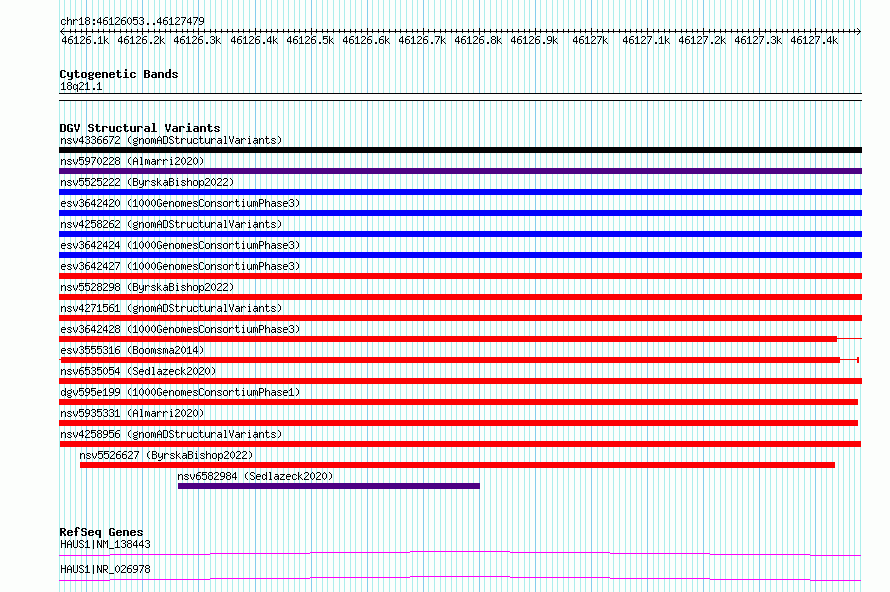The width and height of the screenshot is (890, 592).
Task: Select blue bar under nsv4258262
Action: 460,234
